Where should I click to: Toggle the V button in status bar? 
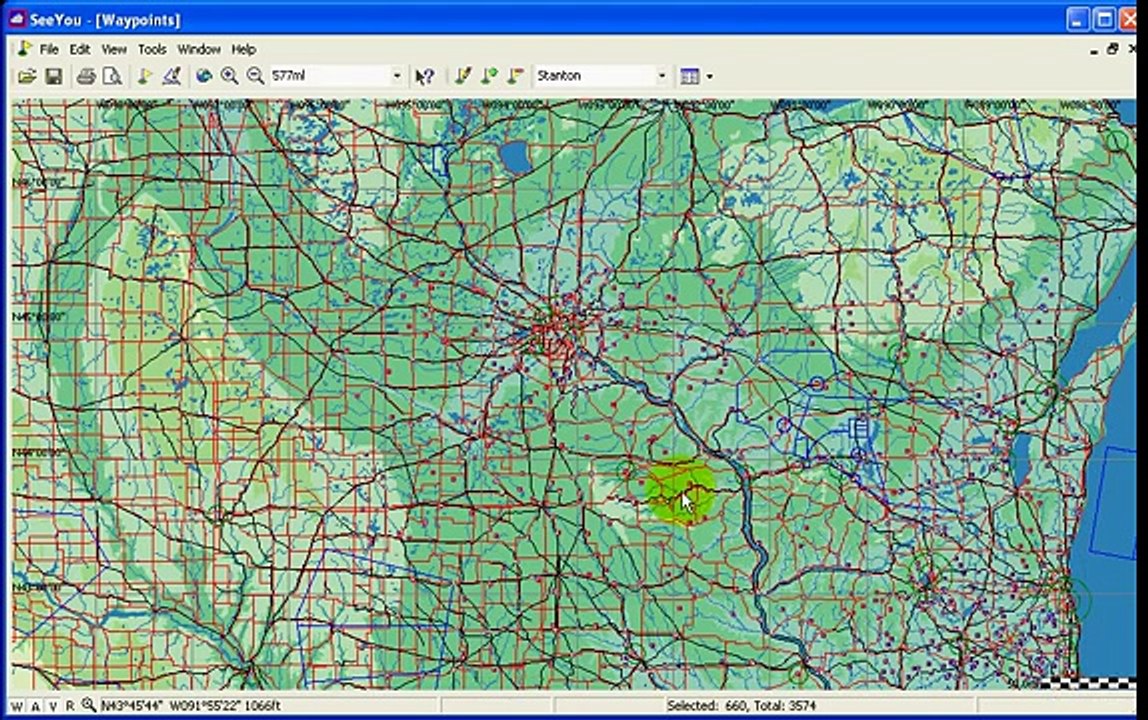53,706
